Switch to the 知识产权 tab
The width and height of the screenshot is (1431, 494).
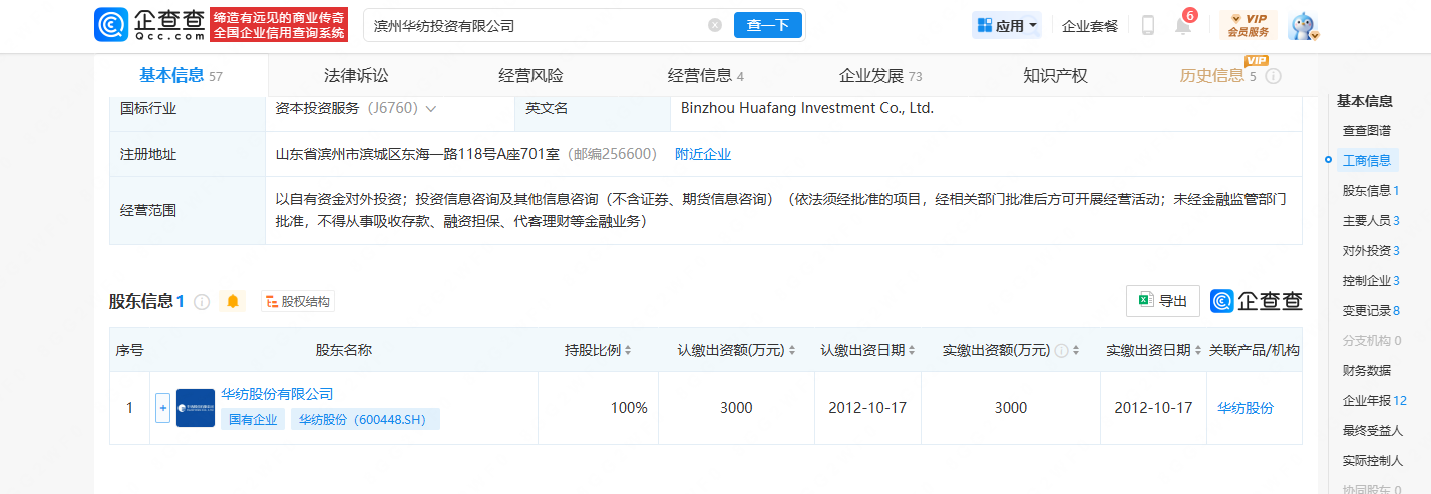[x=1055, y=76]
